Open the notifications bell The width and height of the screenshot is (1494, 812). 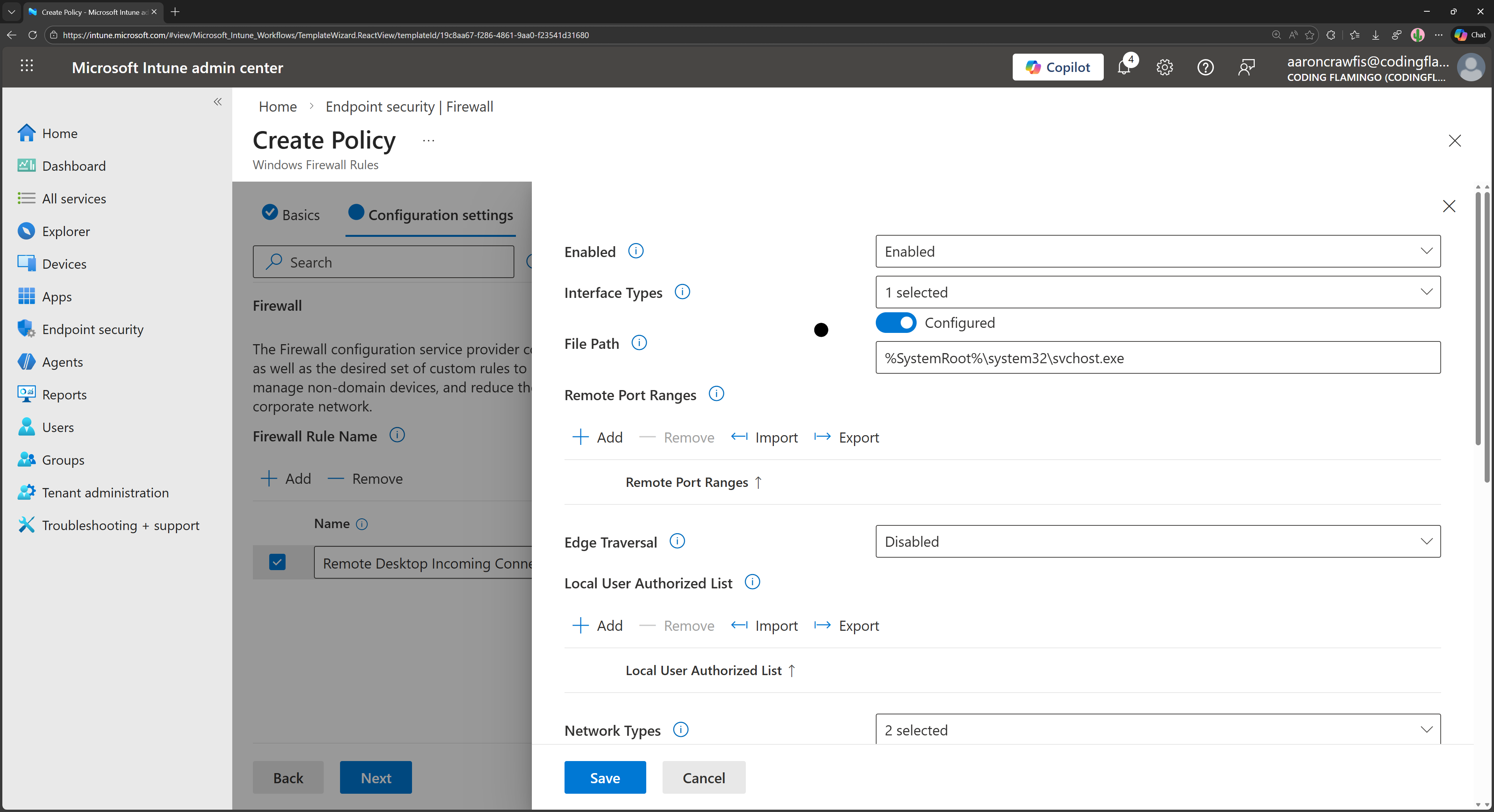[x=1124, y=67]
